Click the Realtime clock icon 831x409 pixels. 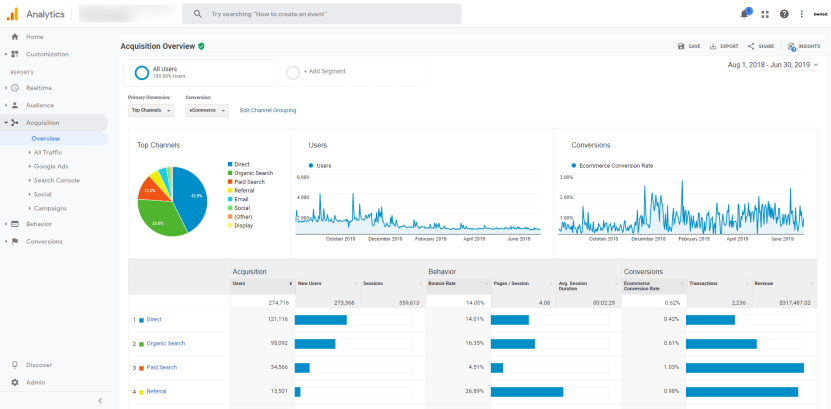15,88
